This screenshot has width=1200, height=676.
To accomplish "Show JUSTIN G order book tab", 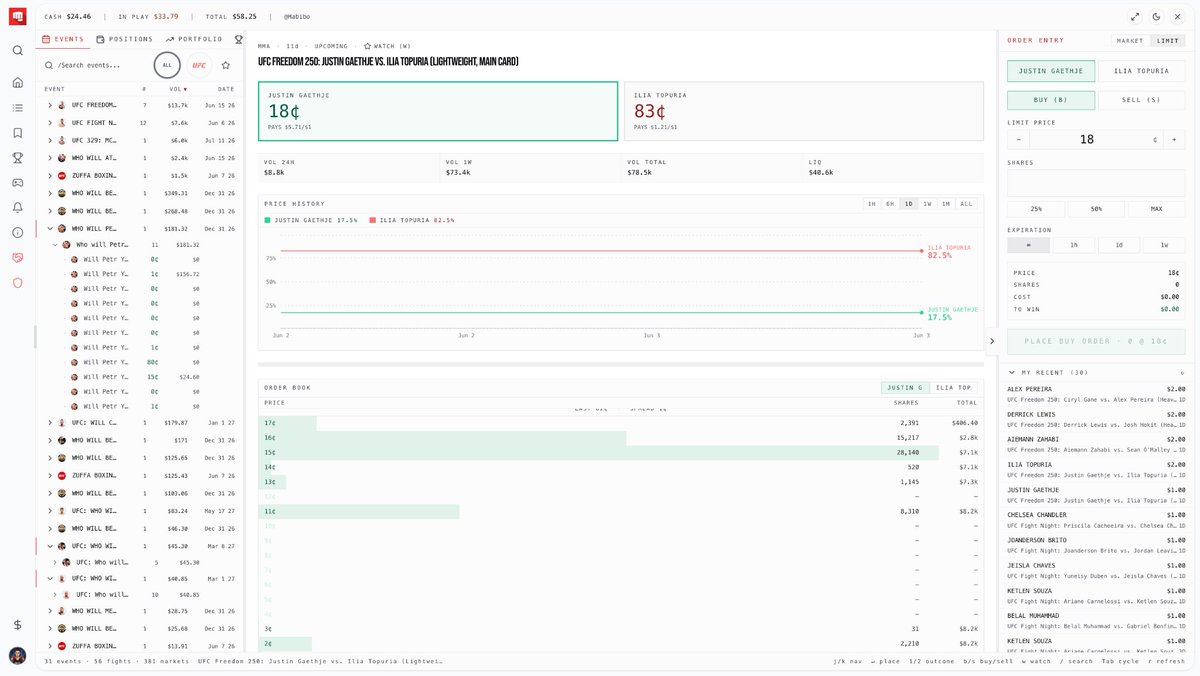I will (x=906, y=388).
